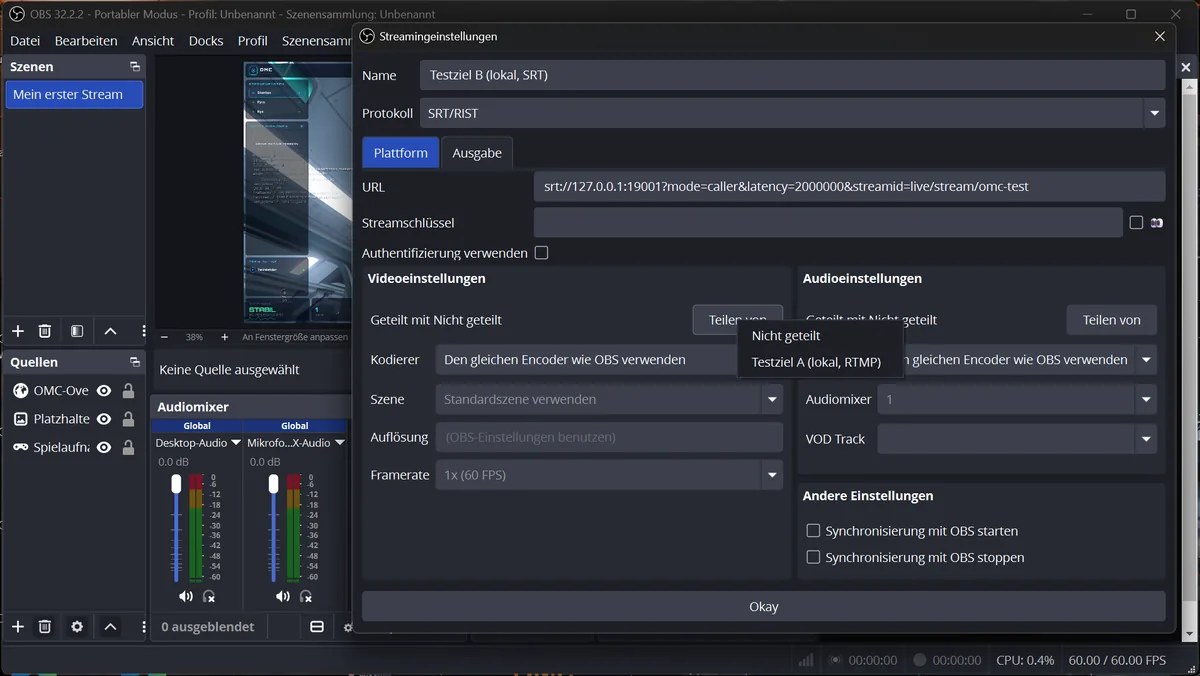Enable Synchronisierung mit OBS starten
The height and width of the screenshot is (676, 1200).
(x=813, y=531)
